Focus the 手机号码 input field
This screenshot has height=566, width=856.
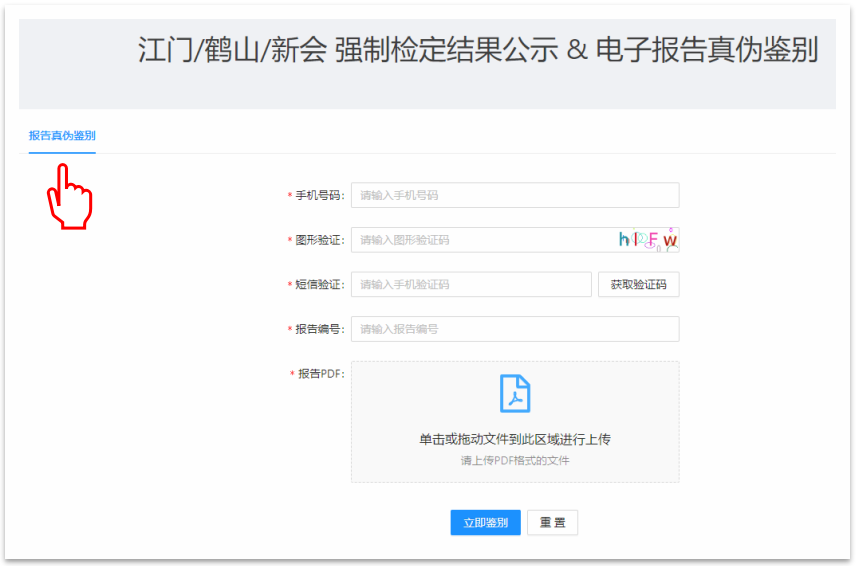[514, 195]
